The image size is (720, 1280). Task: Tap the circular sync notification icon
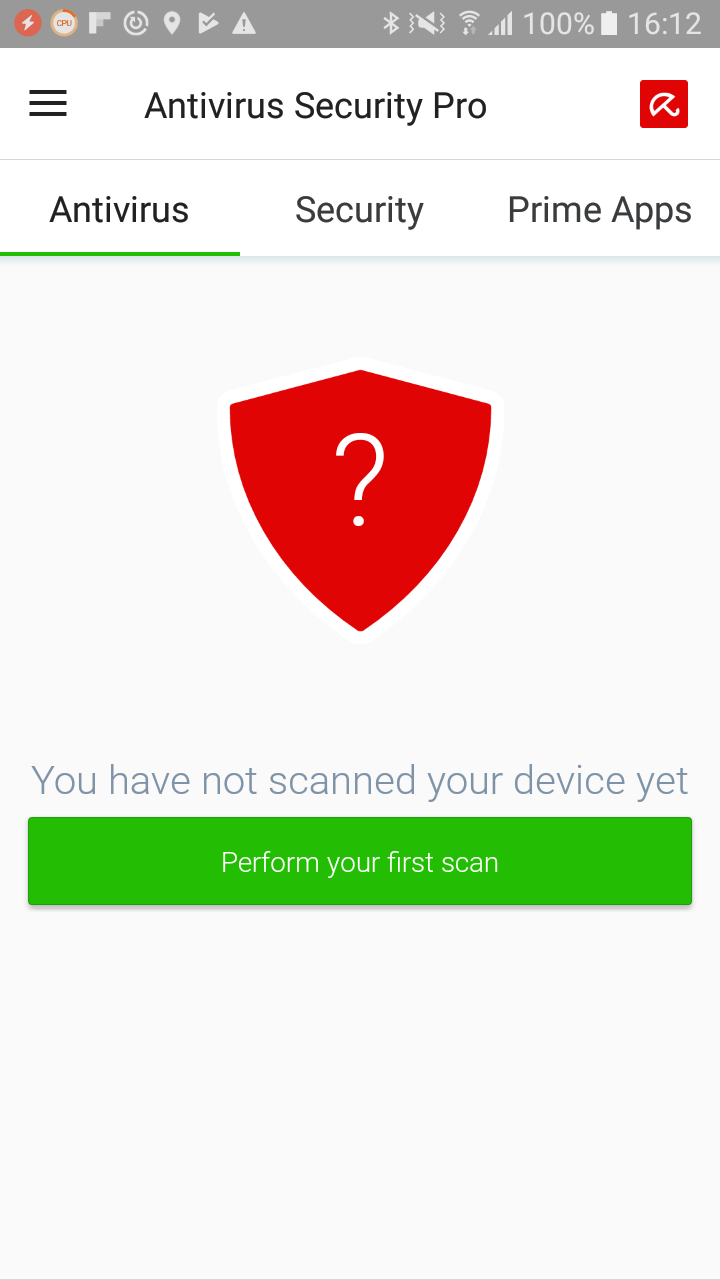click(x=136, y=23)
